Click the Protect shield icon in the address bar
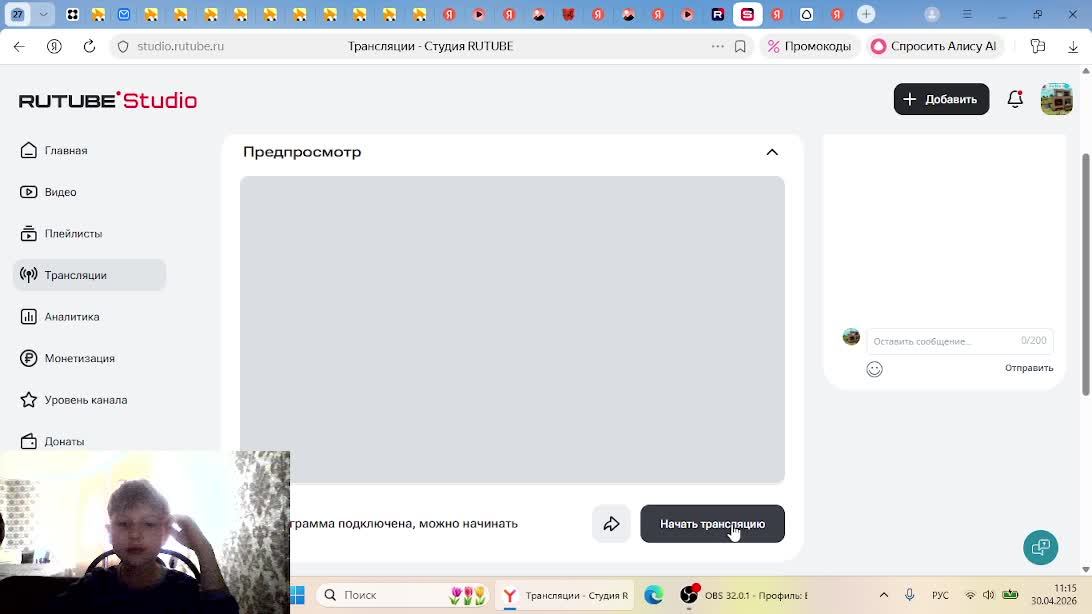The height and width of the screenshot is (614, 1092). coord(123,46)
